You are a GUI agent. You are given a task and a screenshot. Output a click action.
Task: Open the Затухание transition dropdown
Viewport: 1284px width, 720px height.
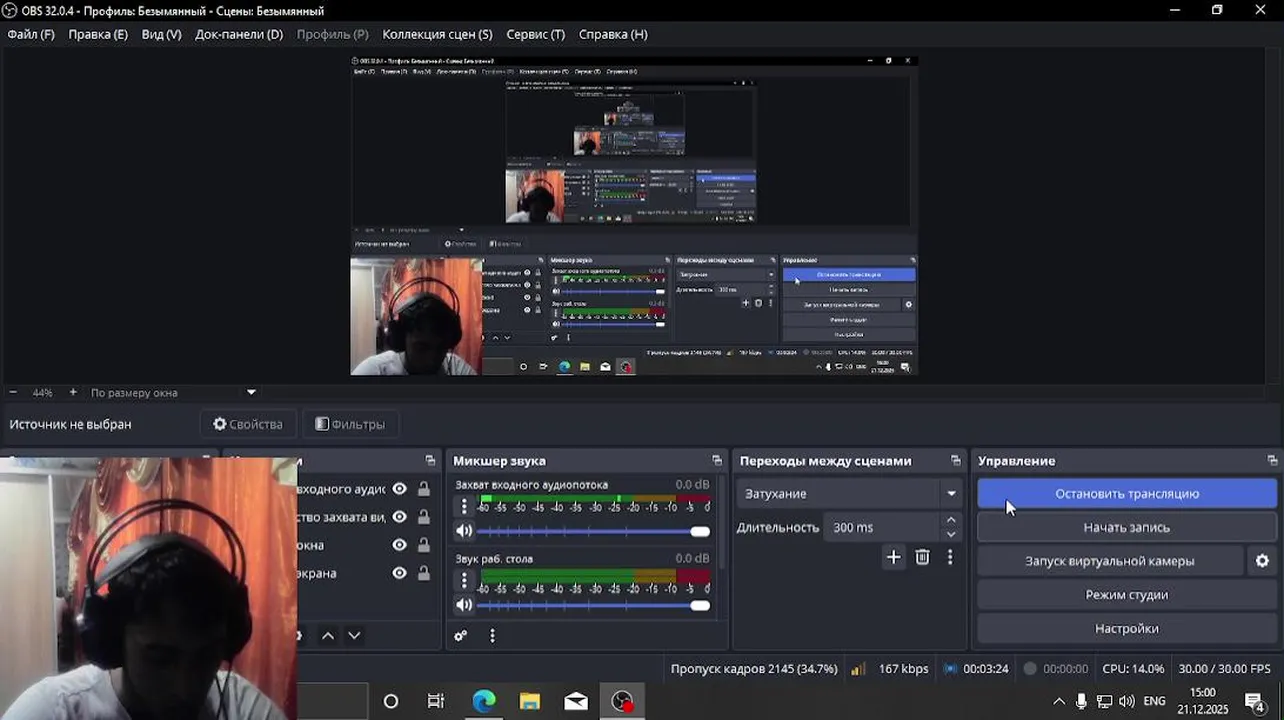pos(849,494)
